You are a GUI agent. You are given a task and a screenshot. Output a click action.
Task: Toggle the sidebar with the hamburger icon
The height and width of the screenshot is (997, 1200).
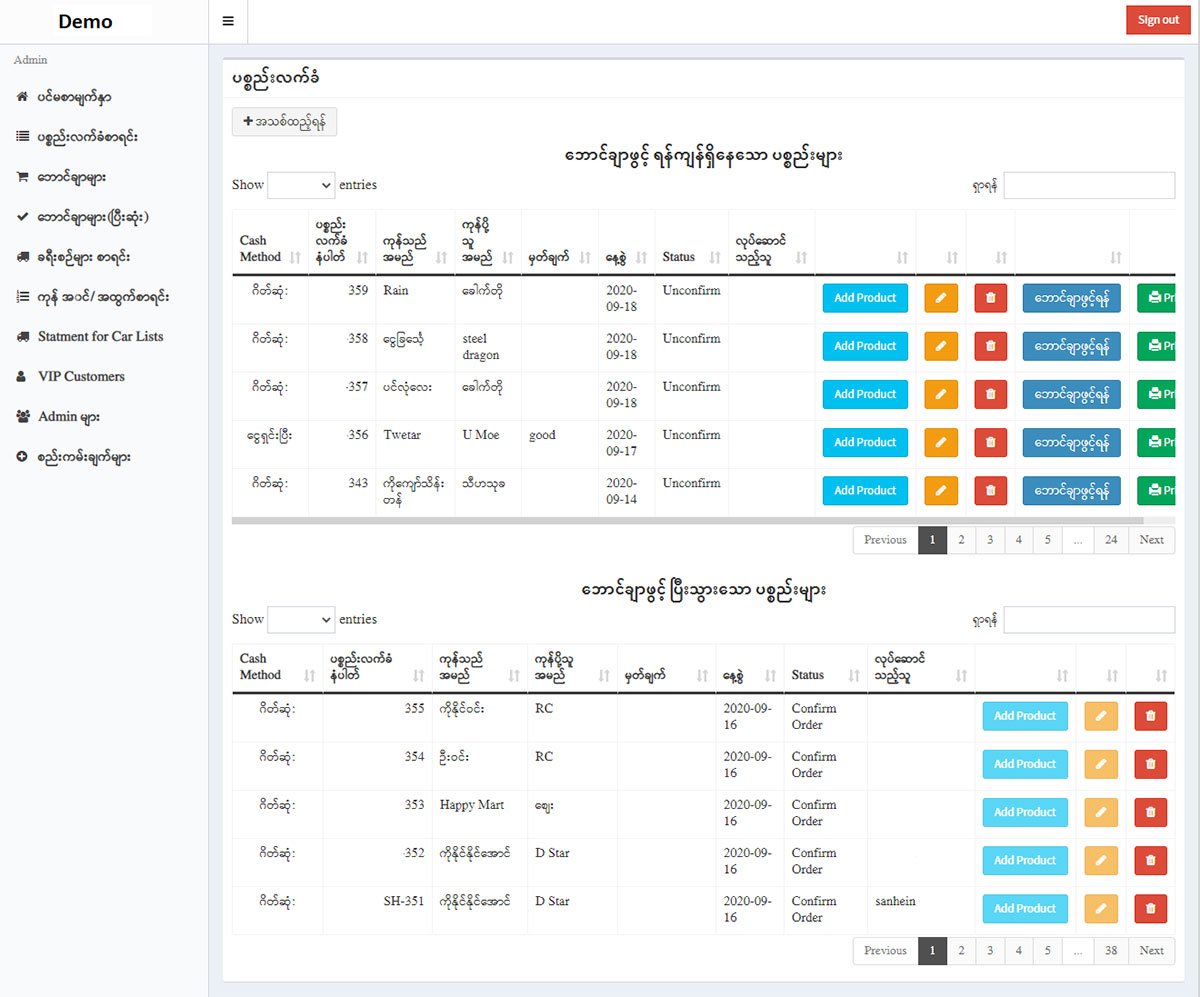[229, 20]
